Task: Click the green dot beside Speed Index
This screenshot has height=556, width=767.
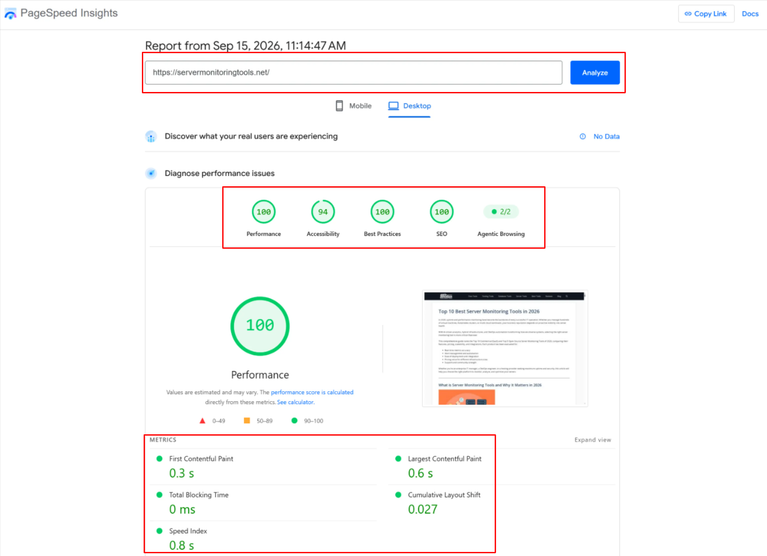Action: pos(159,531)
